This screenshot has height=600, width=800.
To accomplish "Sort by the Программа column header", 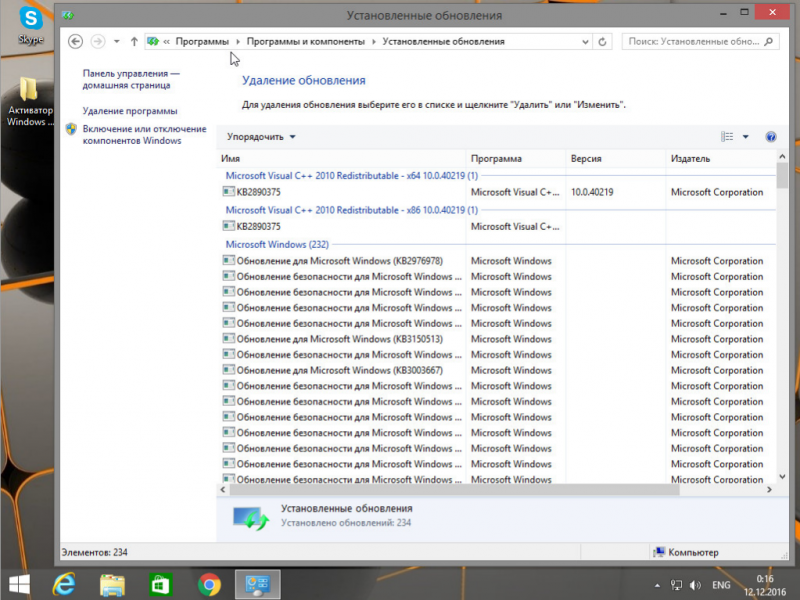I will click(x=516, y=159).
